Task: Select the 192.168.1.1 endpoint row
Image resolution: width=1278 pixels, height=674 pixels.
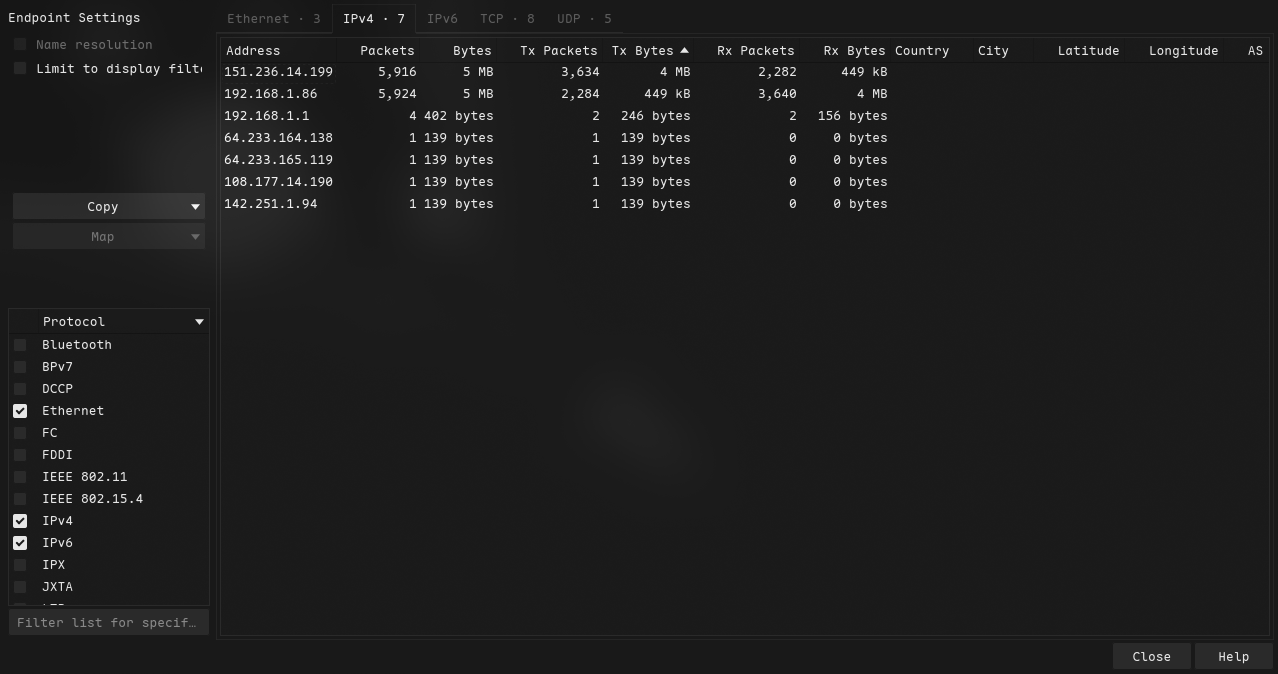Action: coord(266,116)
